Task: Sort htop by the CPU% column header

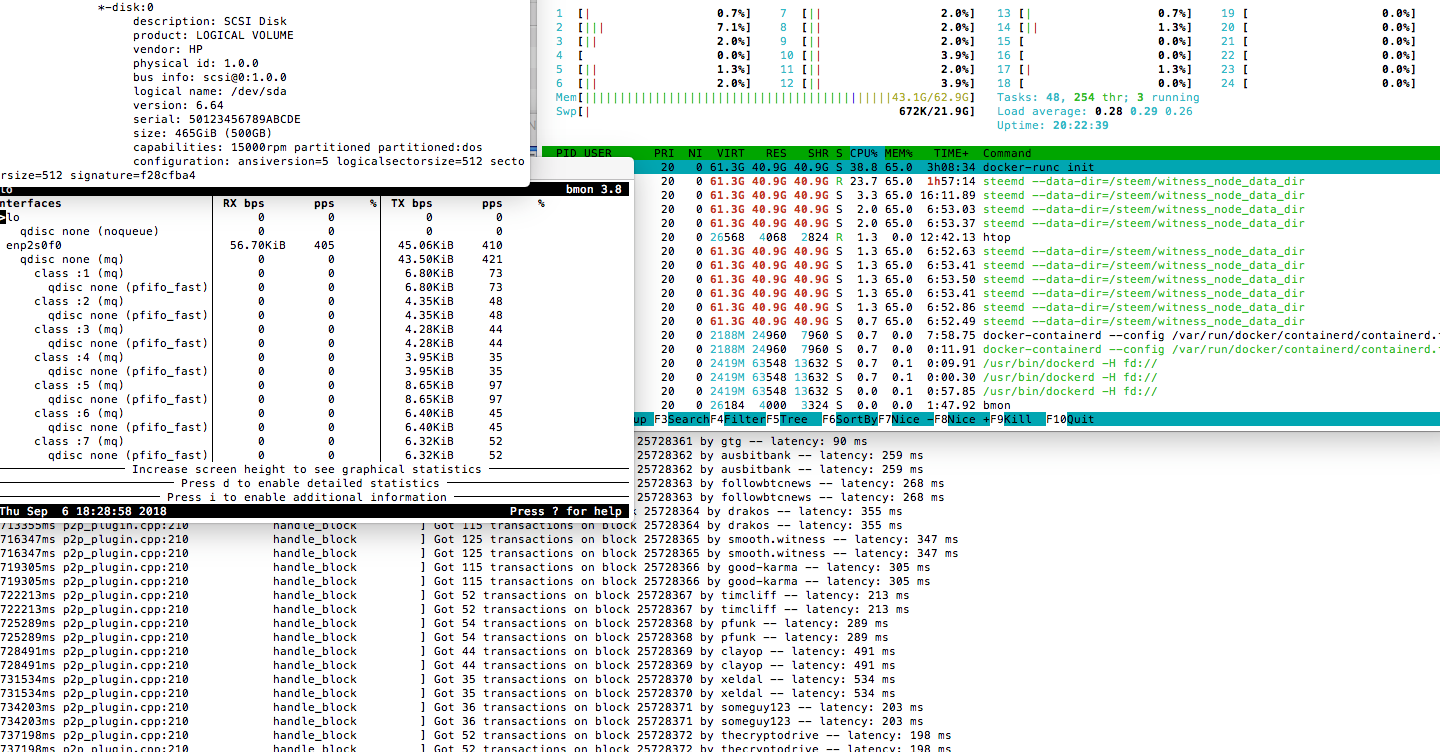Action: [863, 153]
